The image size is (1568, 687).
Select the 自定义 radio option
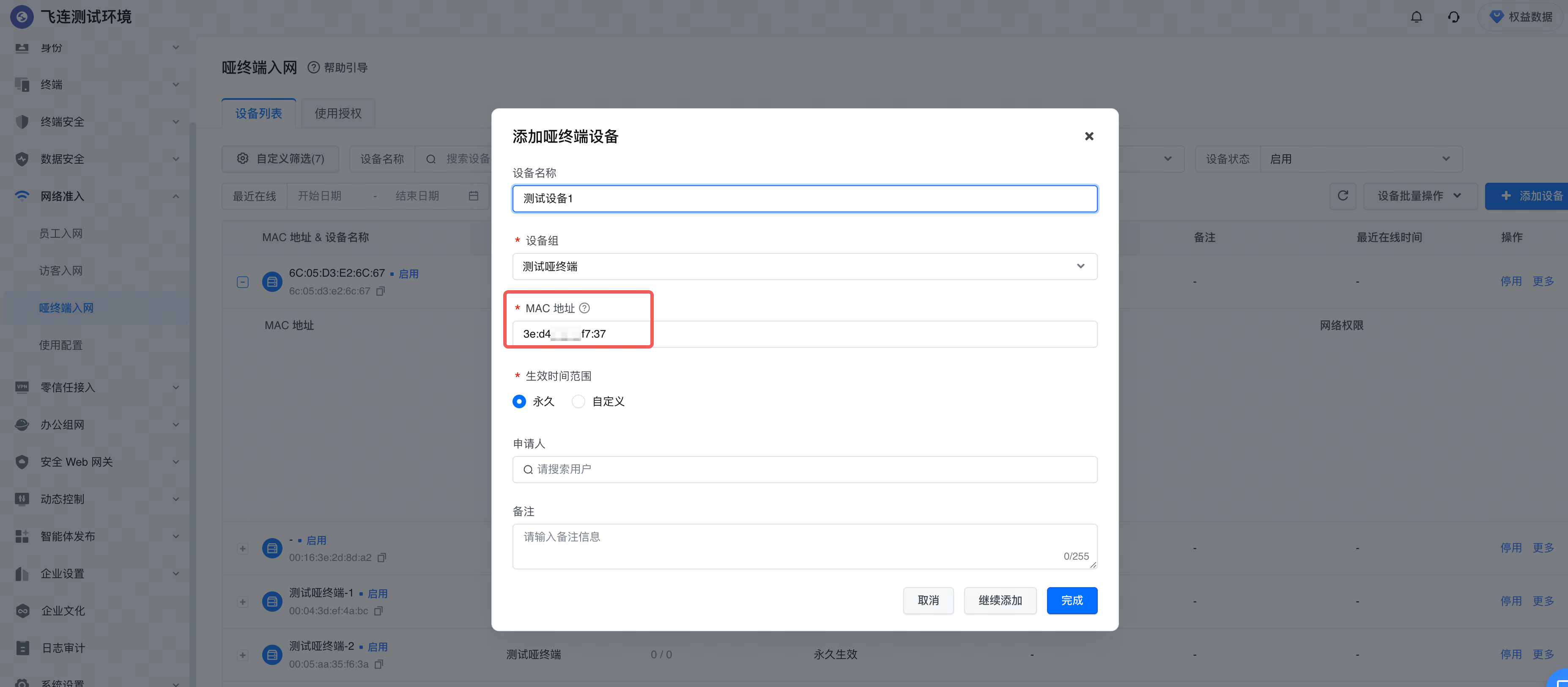(578, 401)
